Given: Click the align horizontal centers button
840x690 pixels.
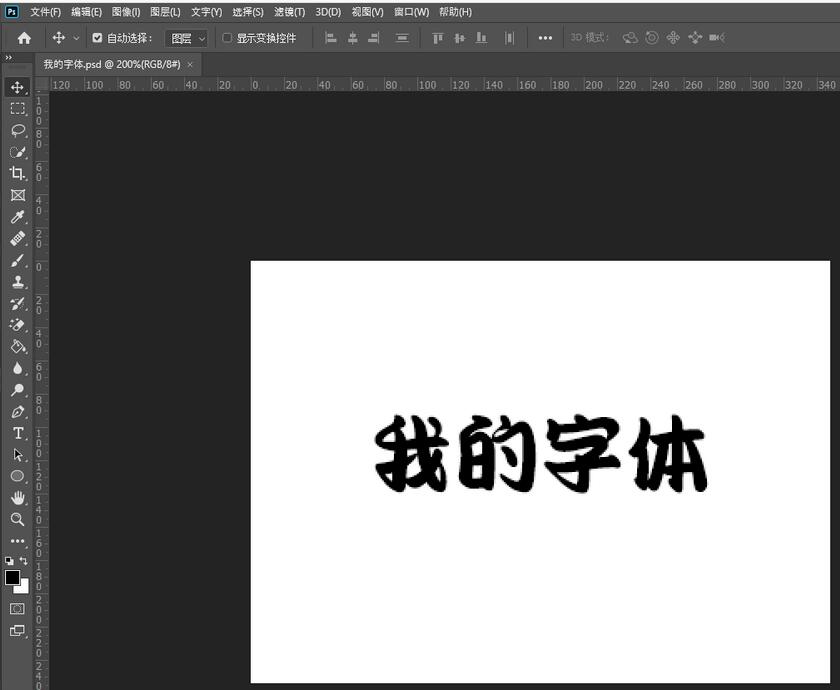Looking at the screenshot, I should (x=352, y=37).
